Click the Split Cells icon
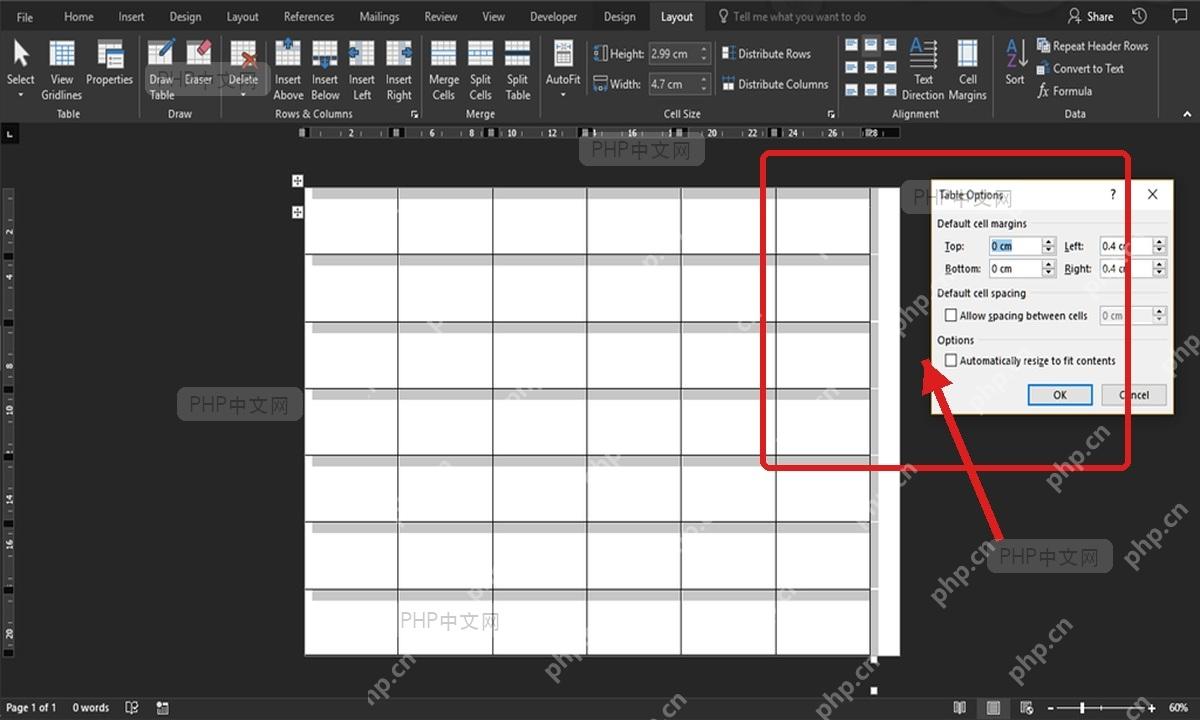The height and width of the screenshot is (720, 1200). tap(481, 54)
